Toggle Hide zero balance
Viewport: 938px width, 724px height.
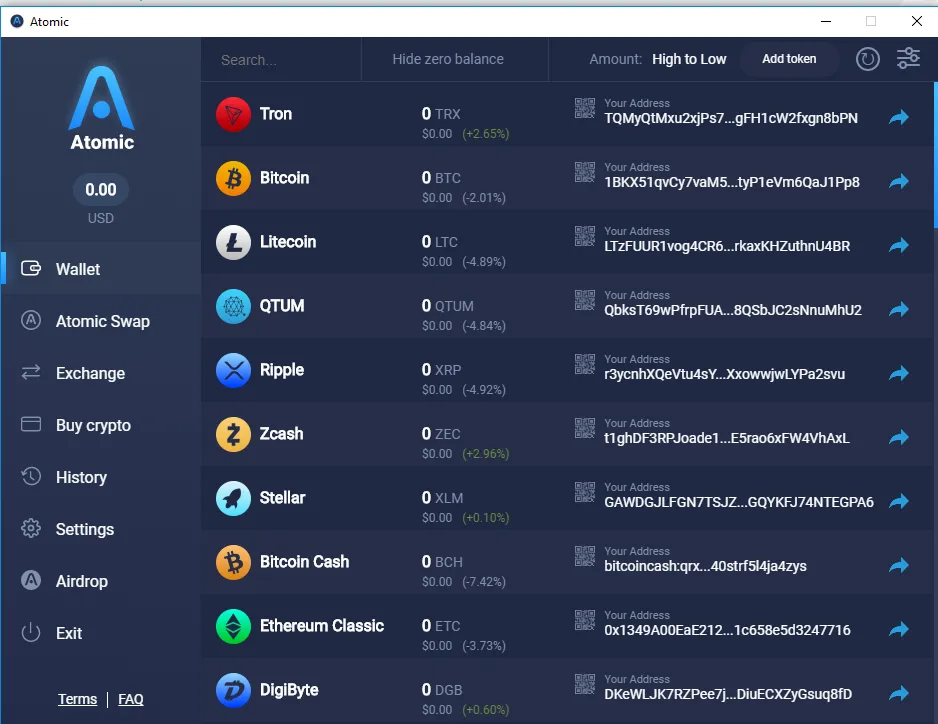pos(448,59)
